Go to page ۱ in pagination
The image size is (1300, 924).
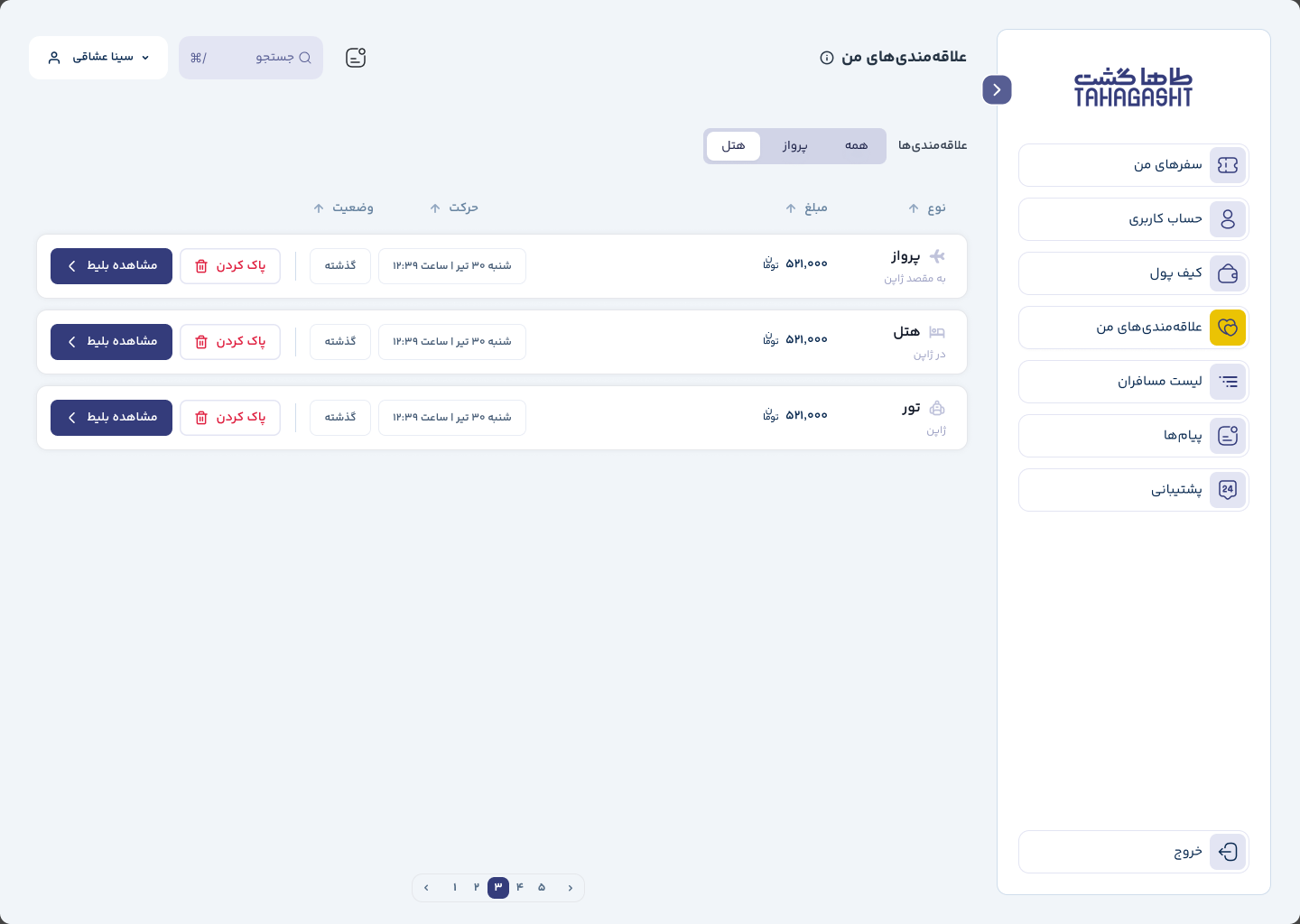click(x=455, y=888)
